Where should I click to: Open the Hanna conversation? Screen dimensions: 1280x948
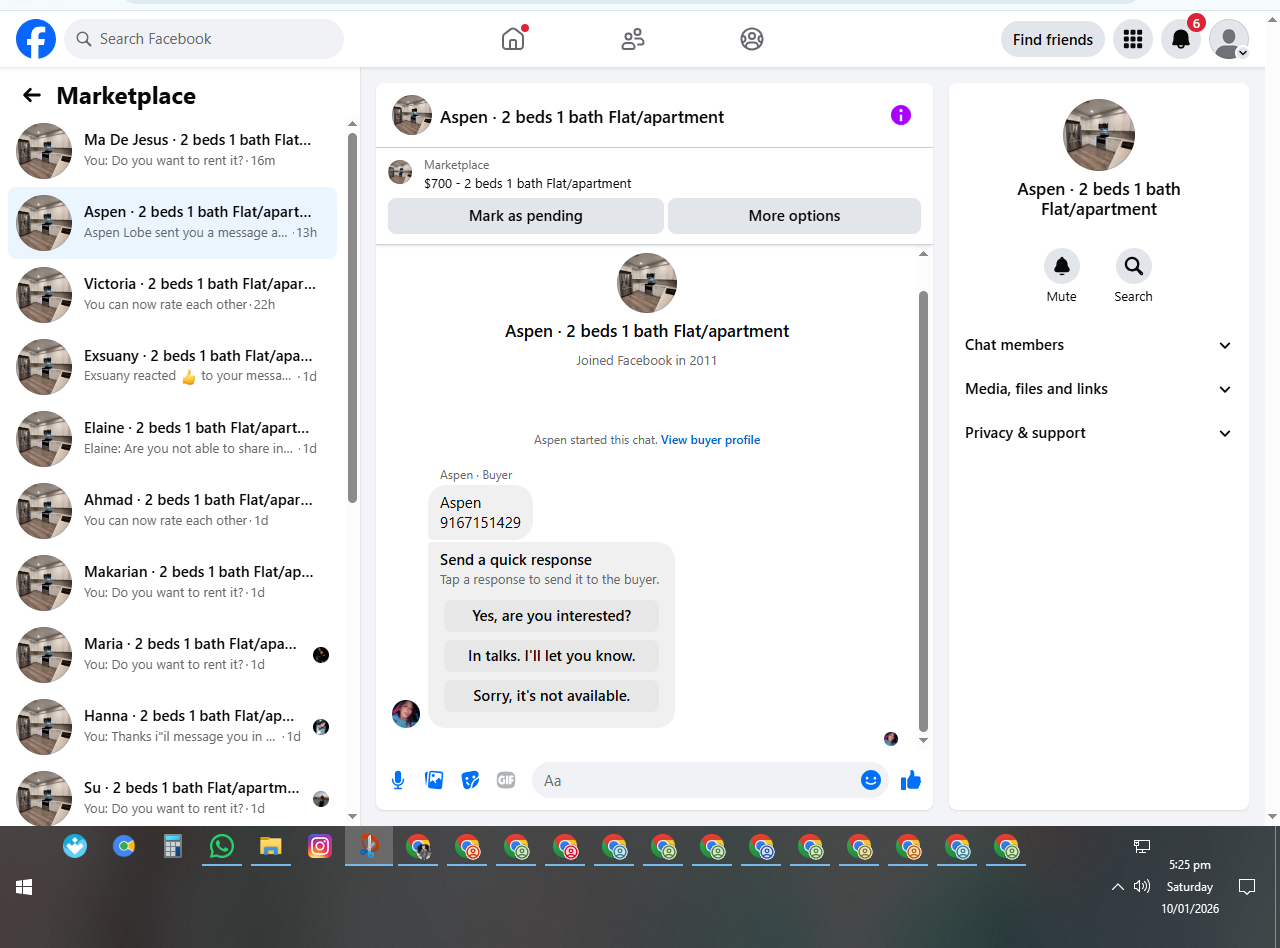pyautogui.click(x=172, y=727)
